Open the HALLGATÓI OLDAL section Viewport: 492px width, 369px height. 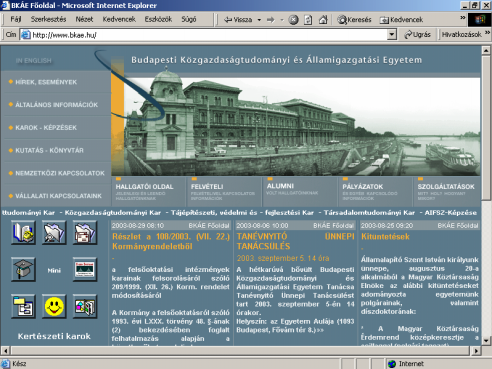[144, 187]
